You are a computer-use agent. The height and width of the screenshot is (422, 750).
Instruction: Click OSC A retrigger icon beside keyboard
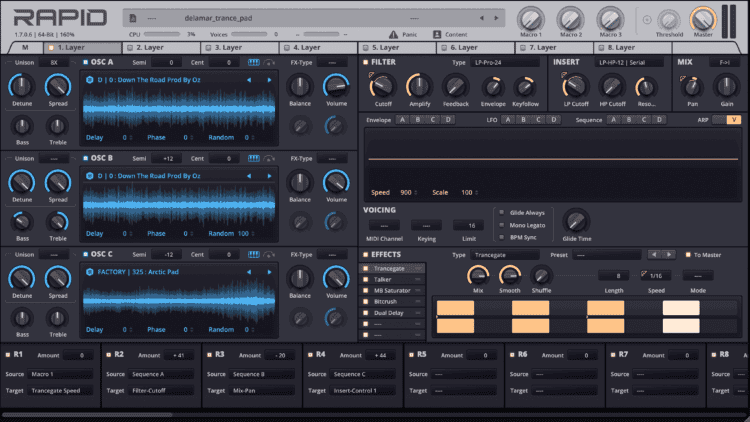point(269,62)
